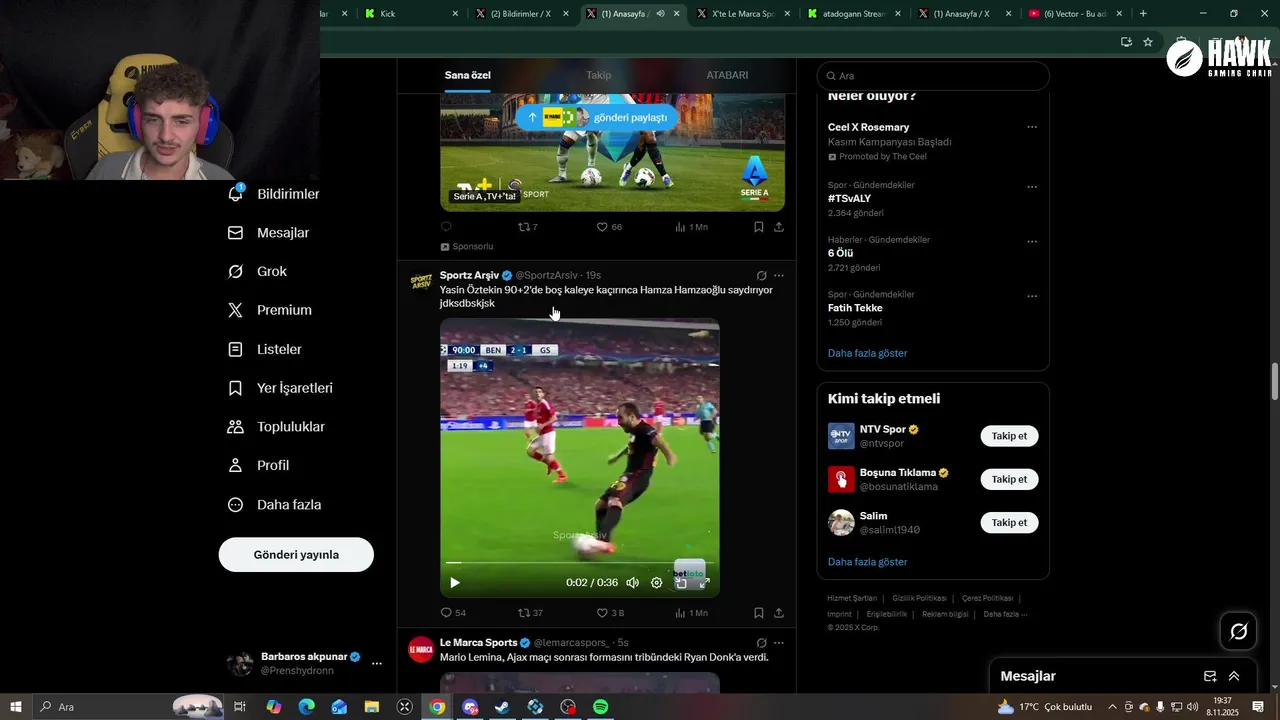This screenshot has width=1280, height=720.
Task: Open Steam from the taskbar
Action: click(x=502, y=707)
